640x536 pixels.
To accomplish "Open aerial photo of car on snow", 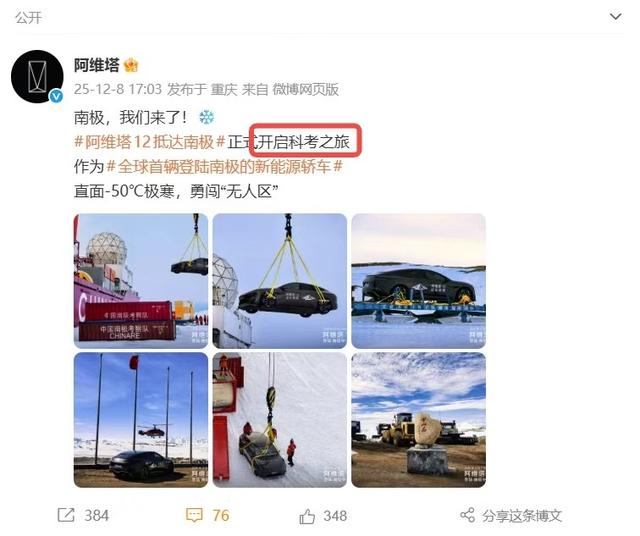I will (280, 420).
